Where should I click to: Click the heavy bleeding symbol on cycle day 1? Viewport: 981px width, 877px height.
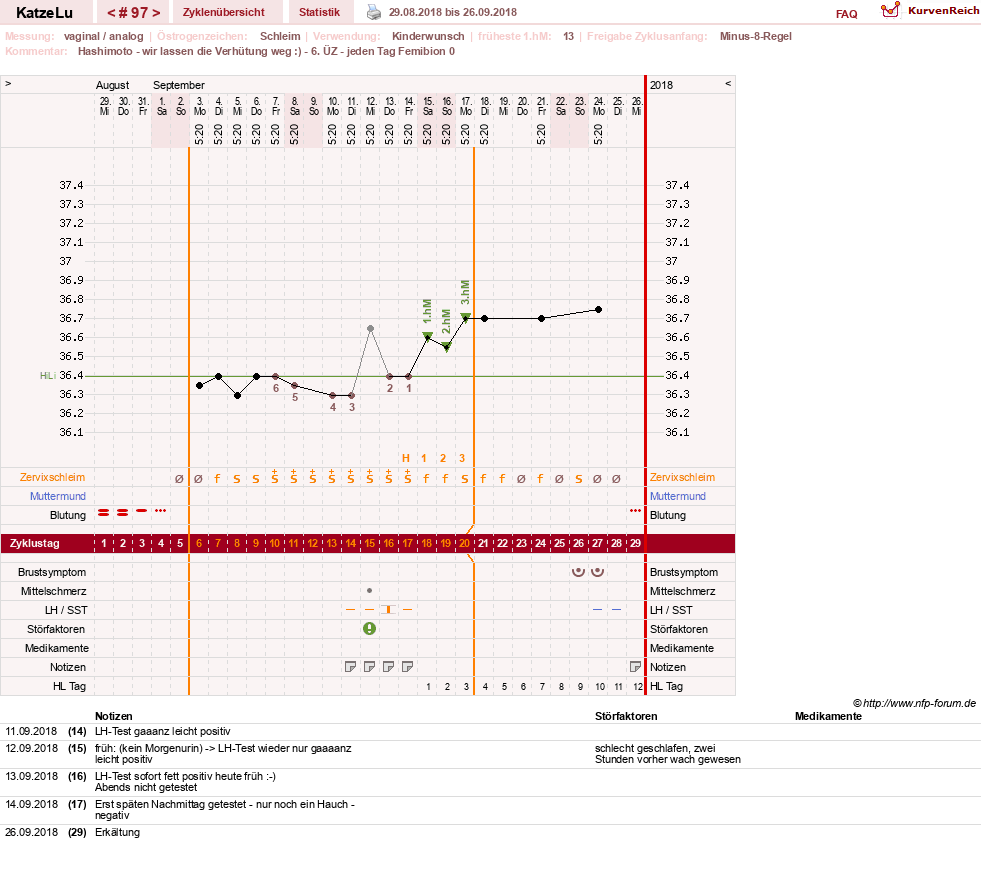pos(104,512)
